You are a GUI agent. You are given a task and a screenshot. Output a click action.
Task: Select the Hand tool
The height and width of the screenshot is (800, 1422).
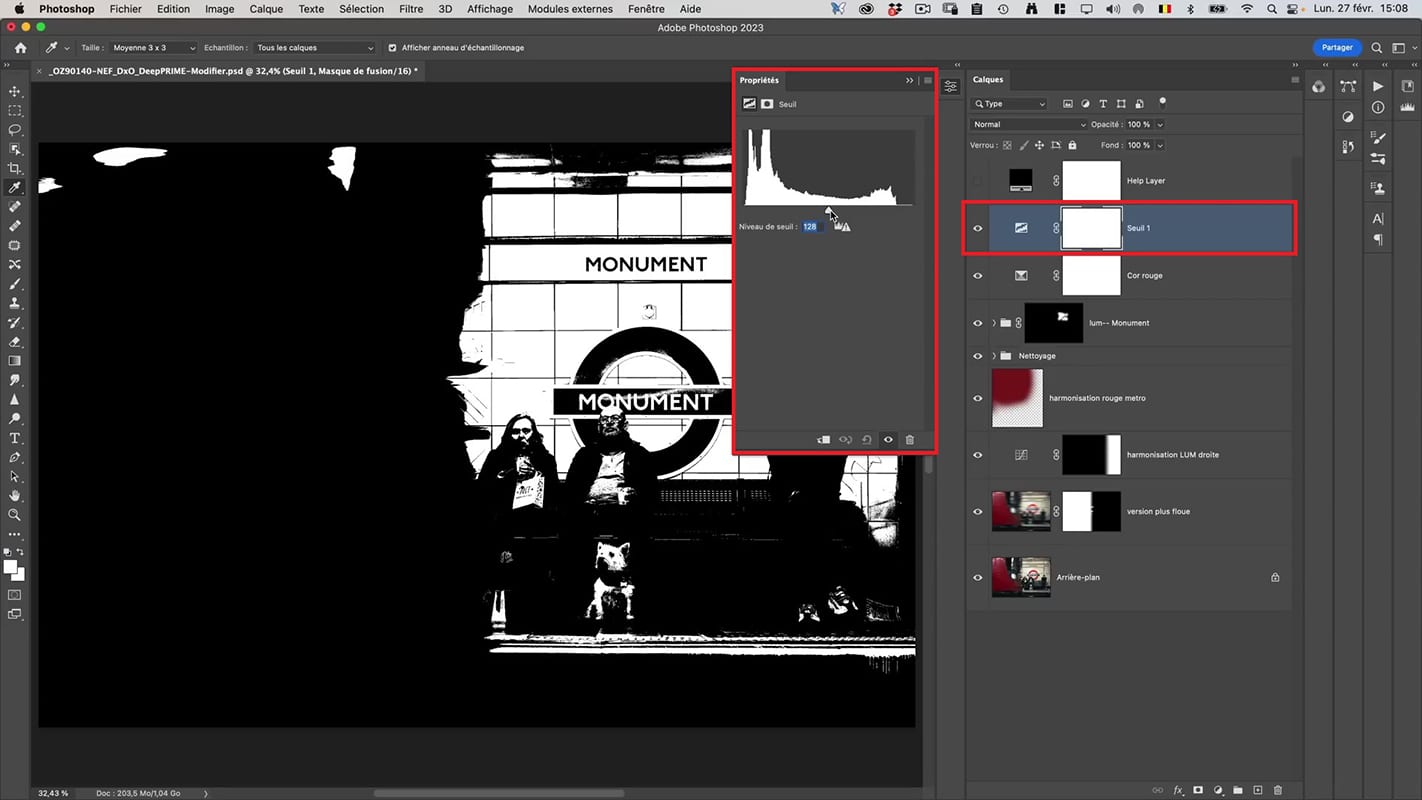pos(15,496)
